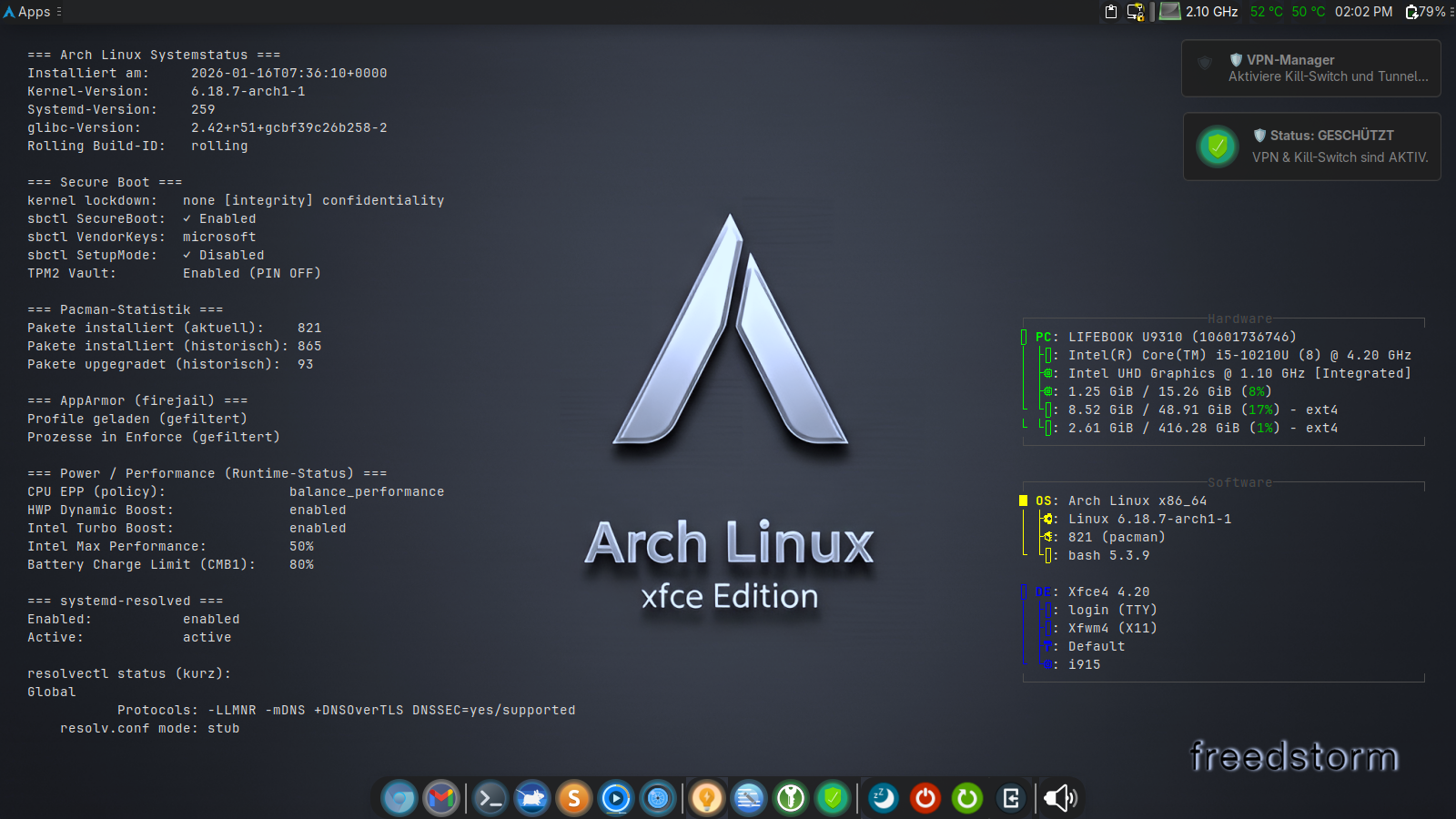
Task: Click the glibc version "2.42+r51+gcbf39c26b258-2"
Action: pos(289,127)
